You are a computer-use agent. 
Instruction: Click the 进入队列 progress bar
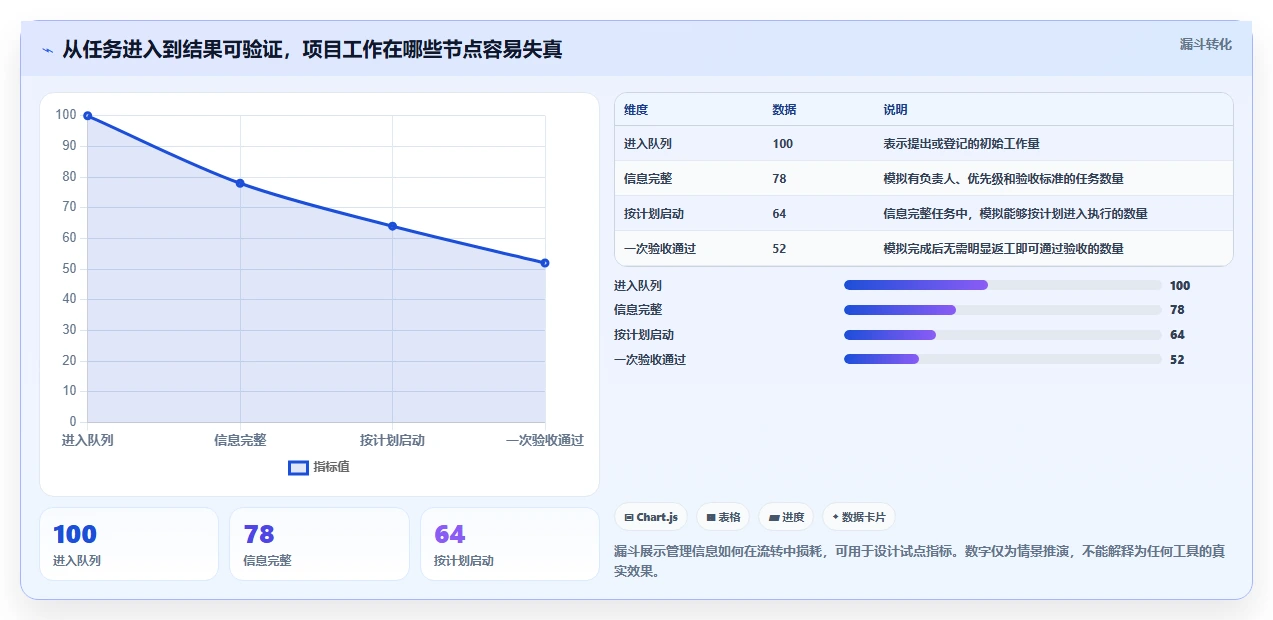click(x=1003, y=285)
